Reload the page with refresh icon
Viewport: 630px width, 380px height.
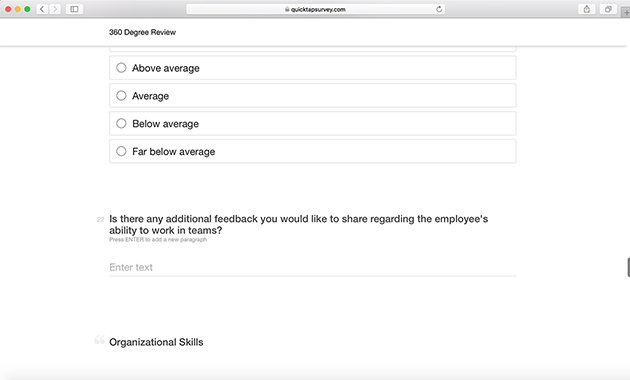(439, 9)
